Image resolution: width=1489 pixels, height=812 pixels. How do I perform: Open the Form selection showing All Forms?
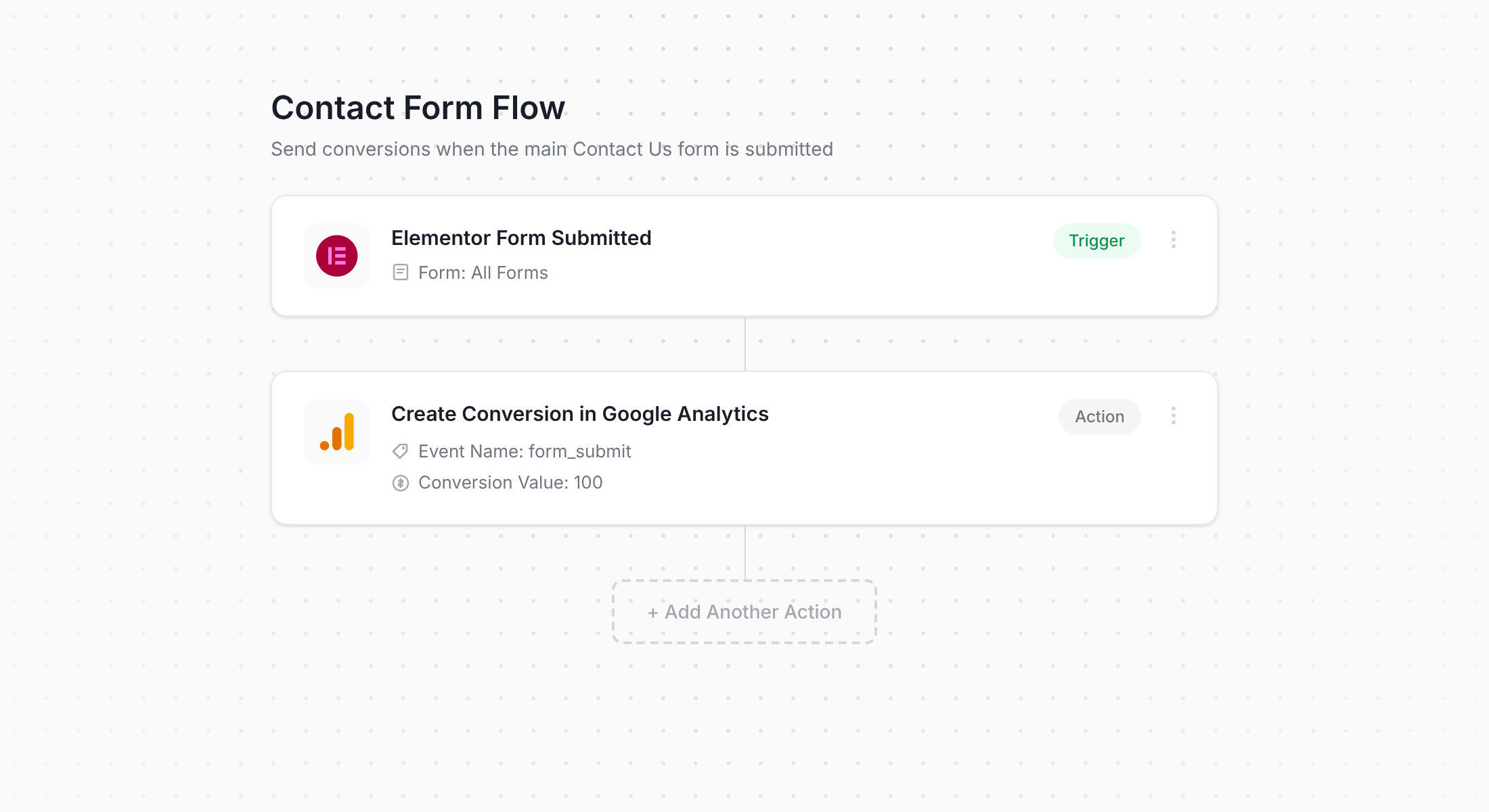coord(483,272)
